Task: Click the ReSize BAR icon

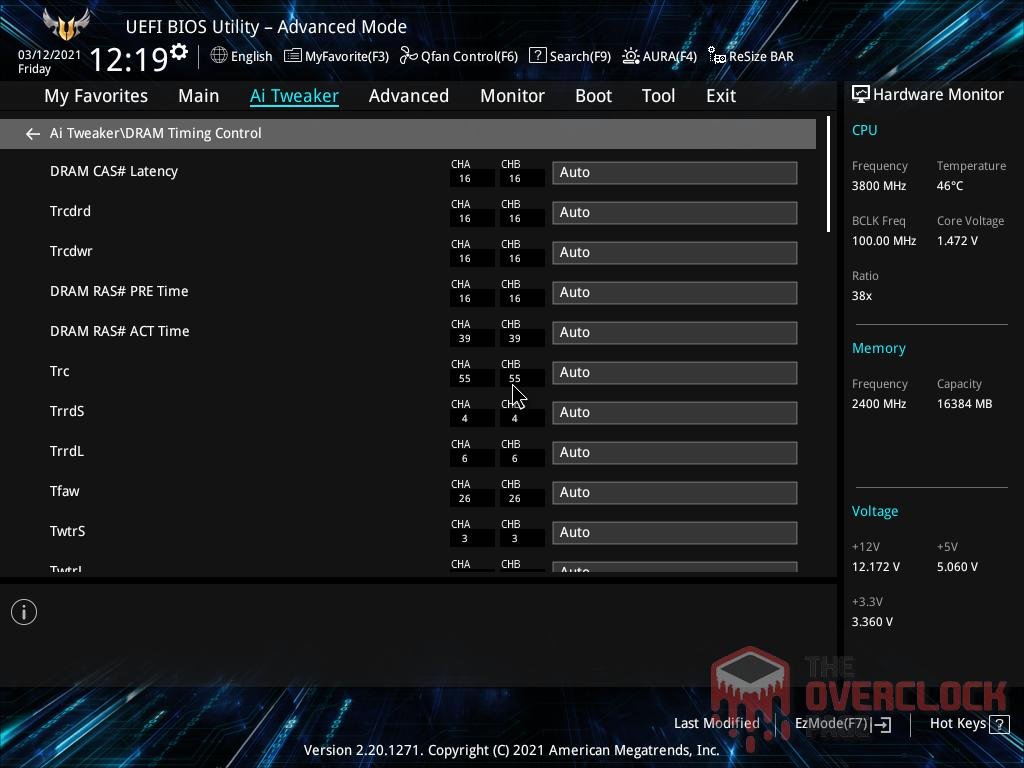Action: point(749,56)
